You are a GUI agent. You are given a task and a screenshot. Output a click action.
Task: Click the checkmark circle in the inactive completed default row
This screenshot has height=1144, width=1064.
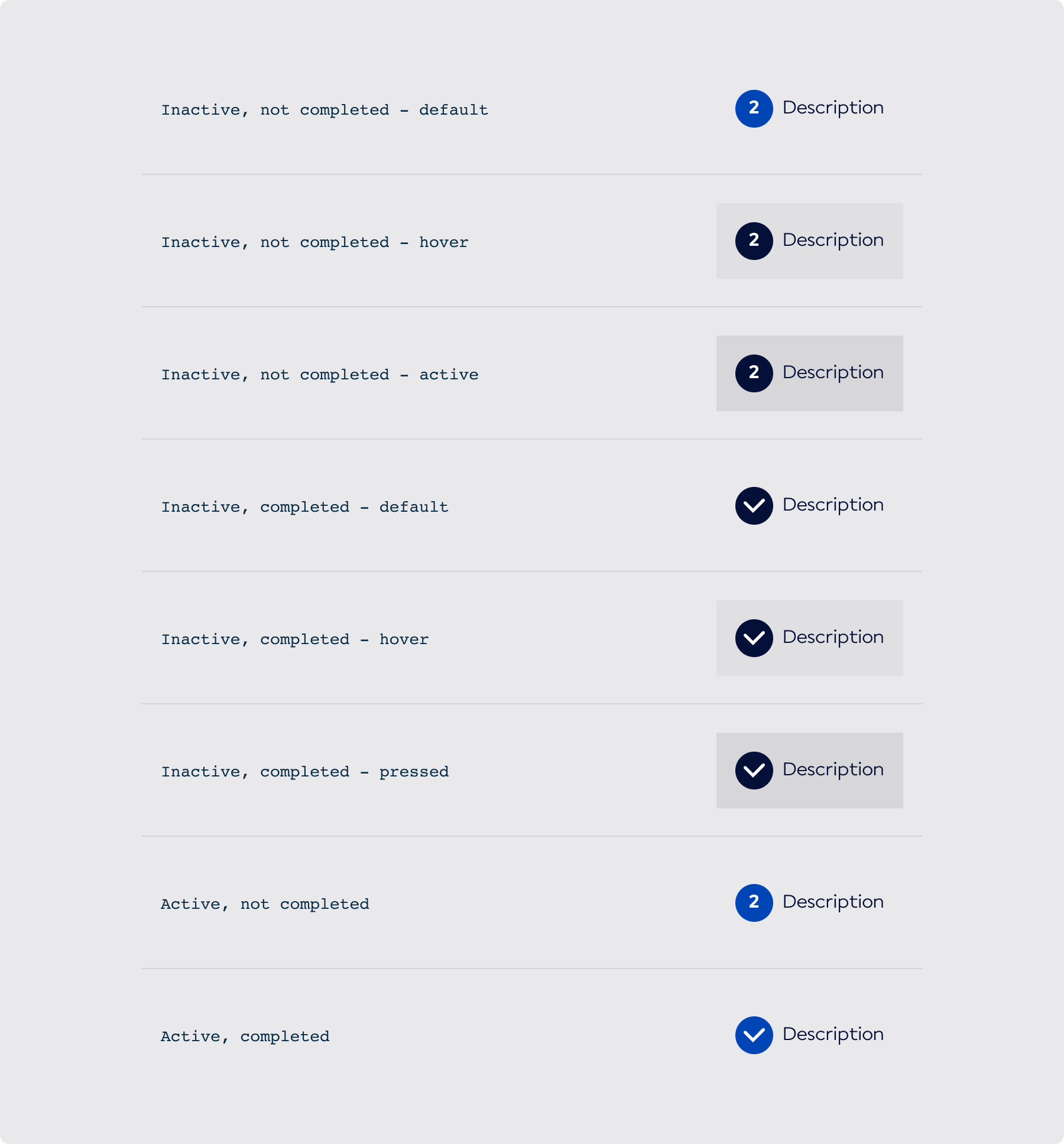click(x=754, y=506)
